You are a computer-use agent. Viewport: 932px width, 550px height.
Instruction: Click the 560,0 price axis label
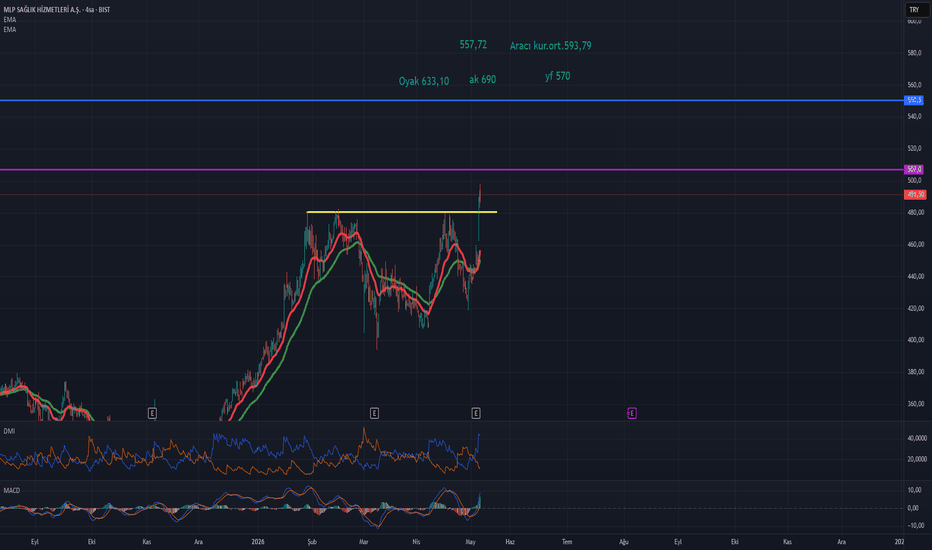(x=914, y=85)
